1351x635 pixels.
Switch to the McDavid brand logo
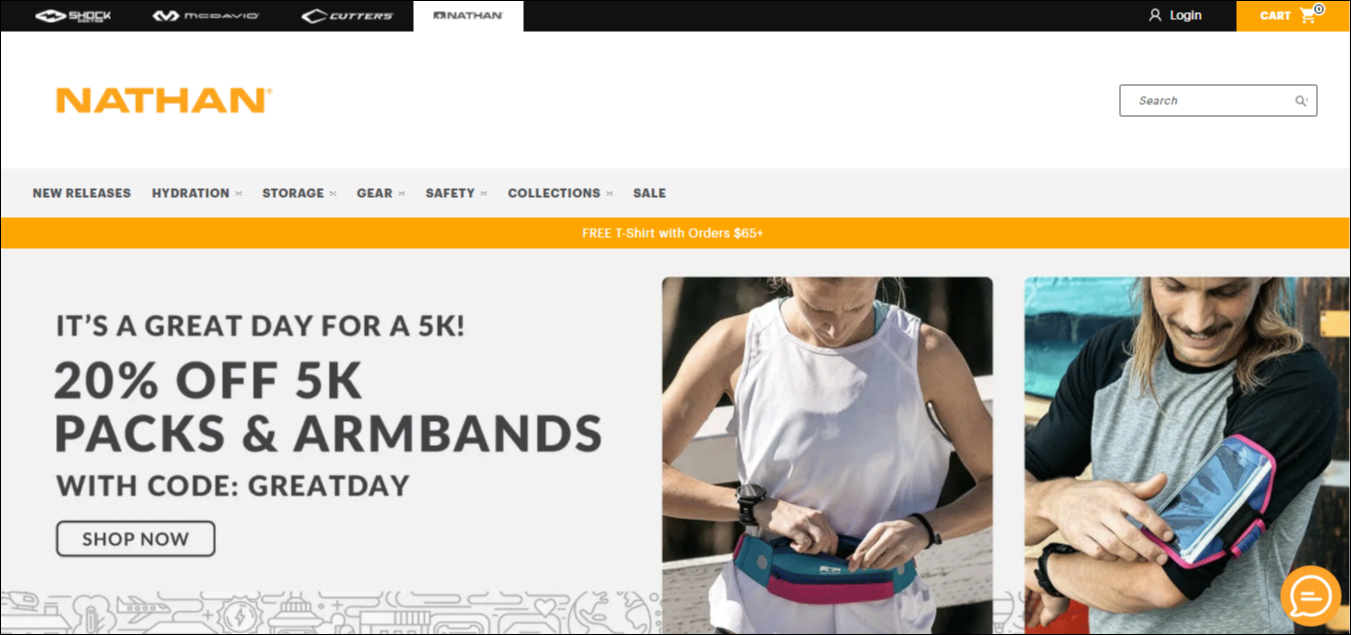click(x=205, y=16)
